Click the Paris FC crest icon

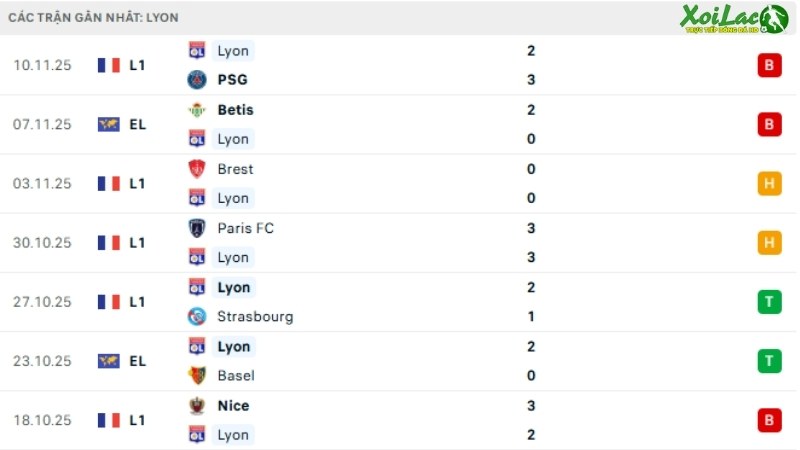click(x=197, y=228)
